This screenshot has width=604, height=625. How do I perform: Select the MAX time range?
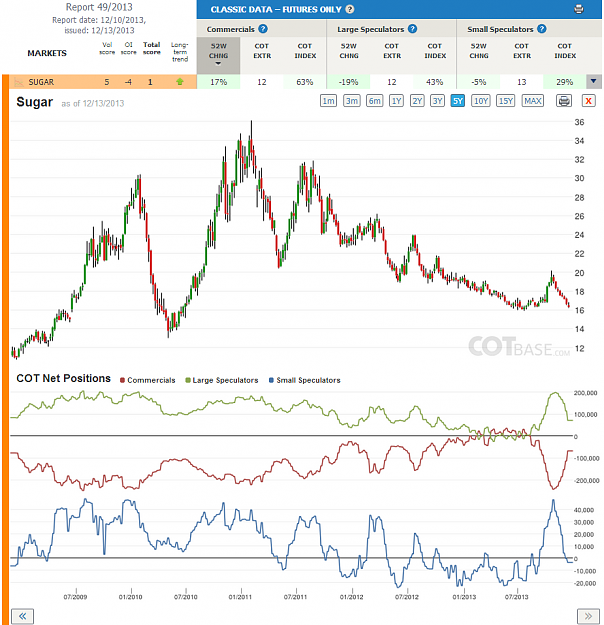[533, 101]
